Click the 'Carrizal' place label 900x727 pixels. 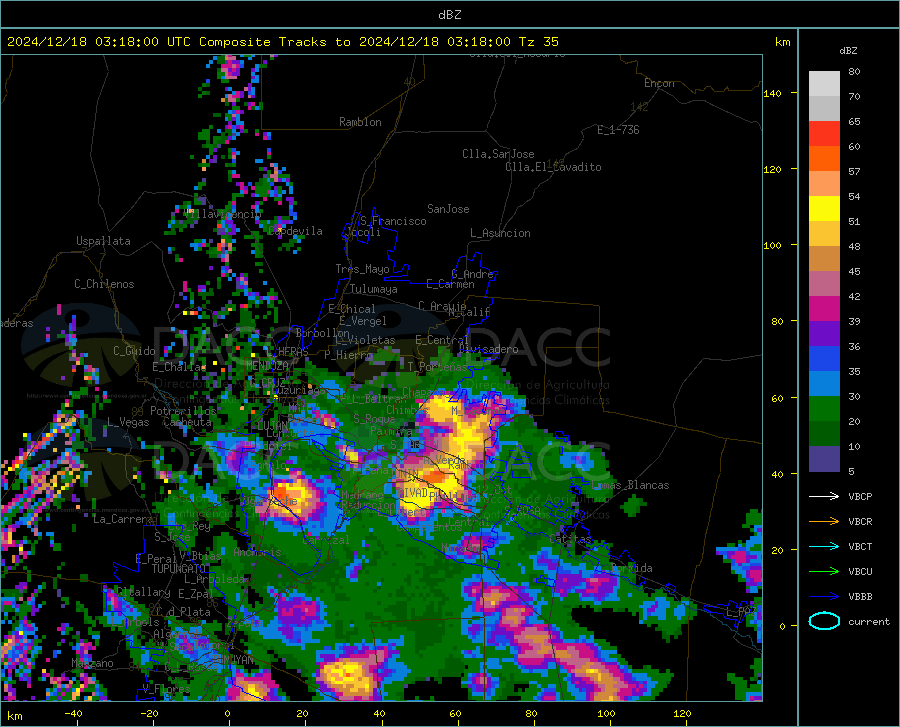[x=325, y=540]
